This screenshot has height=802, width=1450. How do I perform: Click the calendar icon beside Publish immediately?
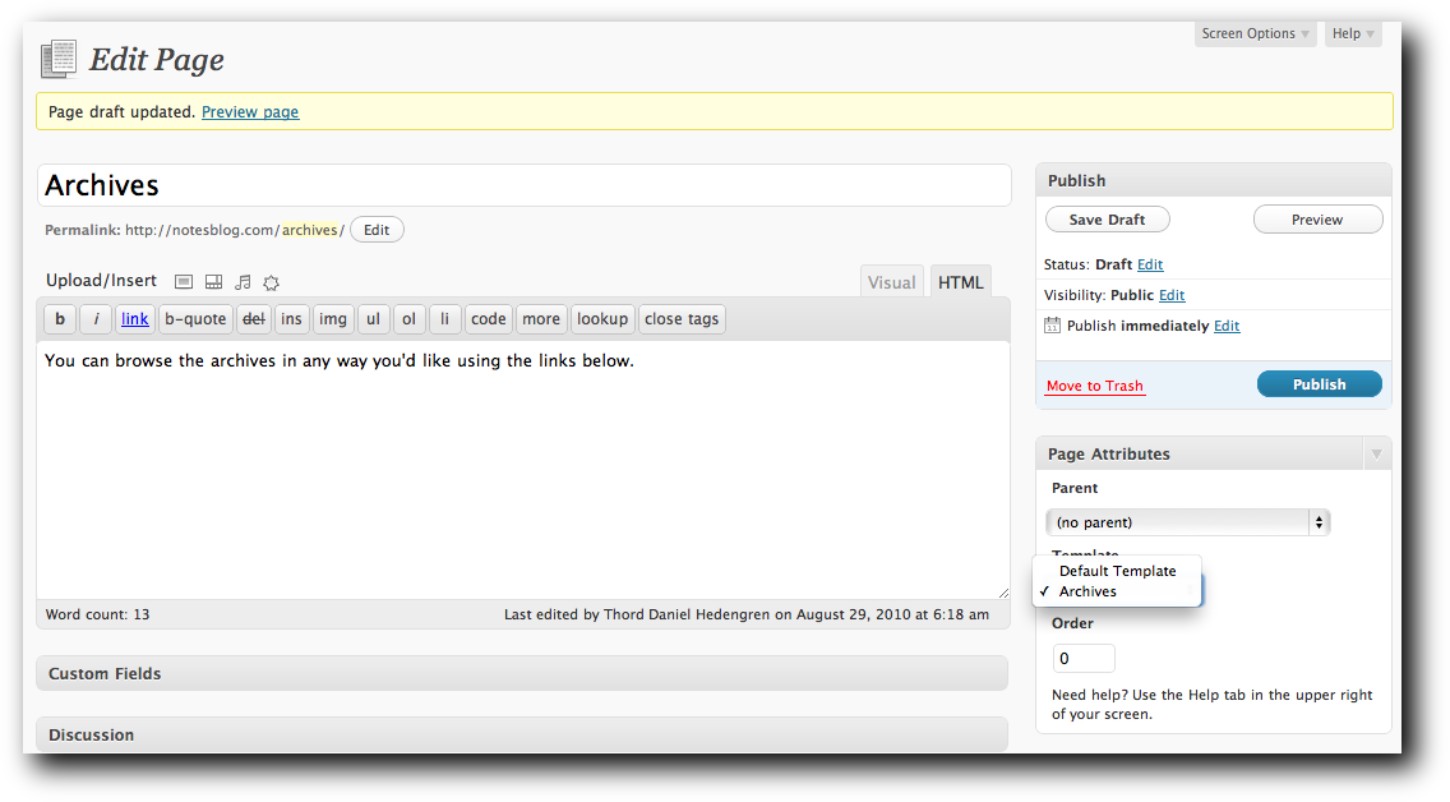(1052, 325)
